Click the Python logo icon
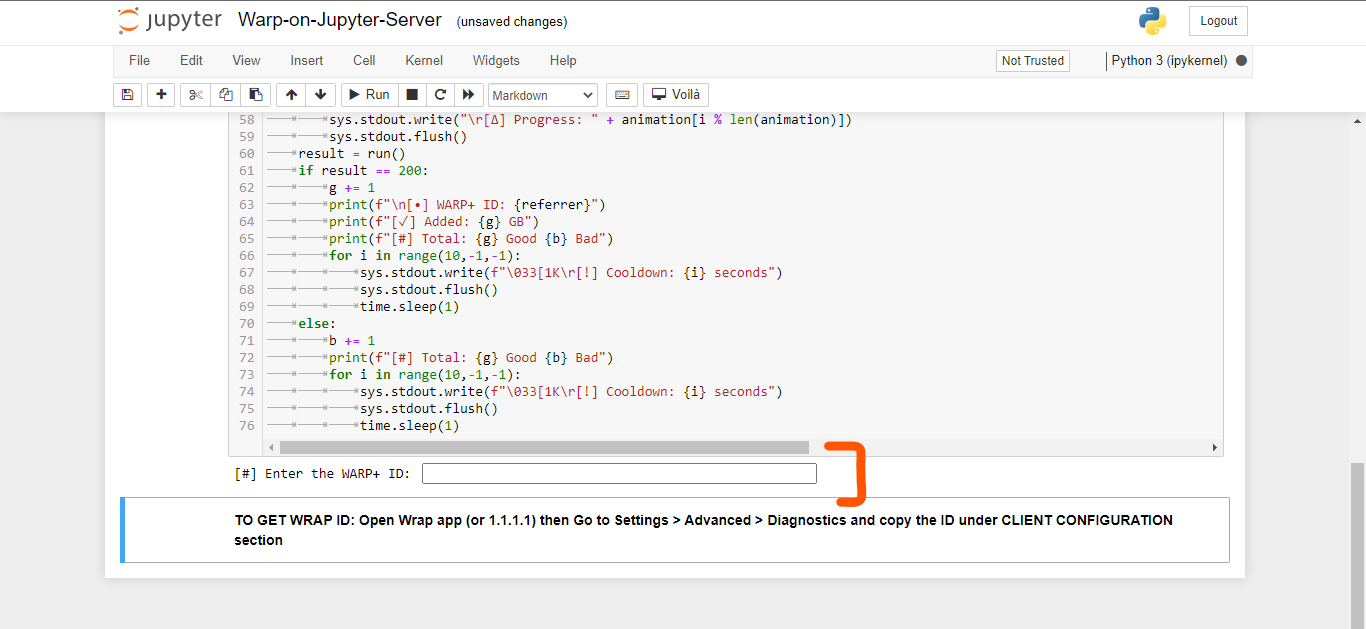The width and height of the screenshot is (1366, 629). [1152, 21]
